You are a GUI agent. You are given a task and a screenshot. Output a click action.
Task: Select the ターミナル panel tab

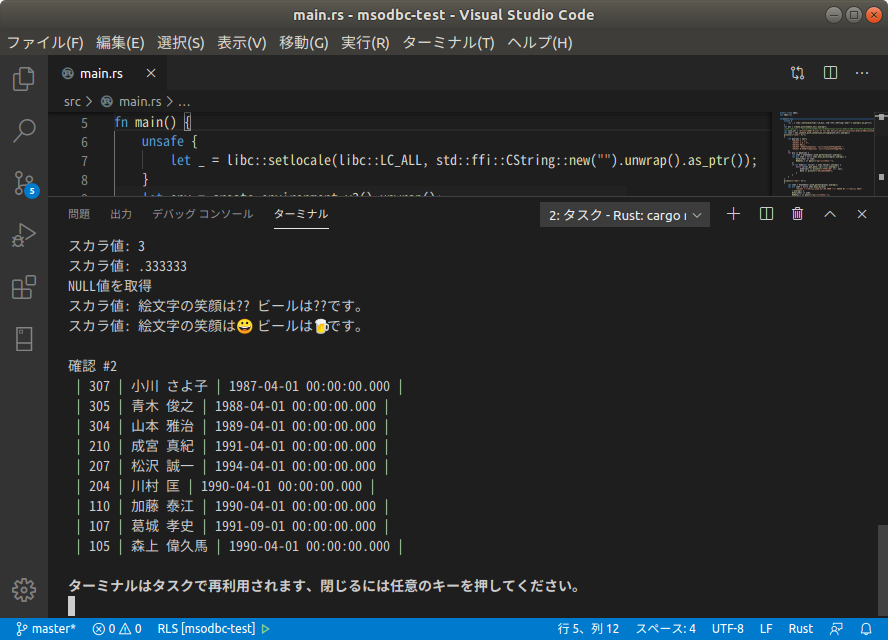(x=301, y=214)
